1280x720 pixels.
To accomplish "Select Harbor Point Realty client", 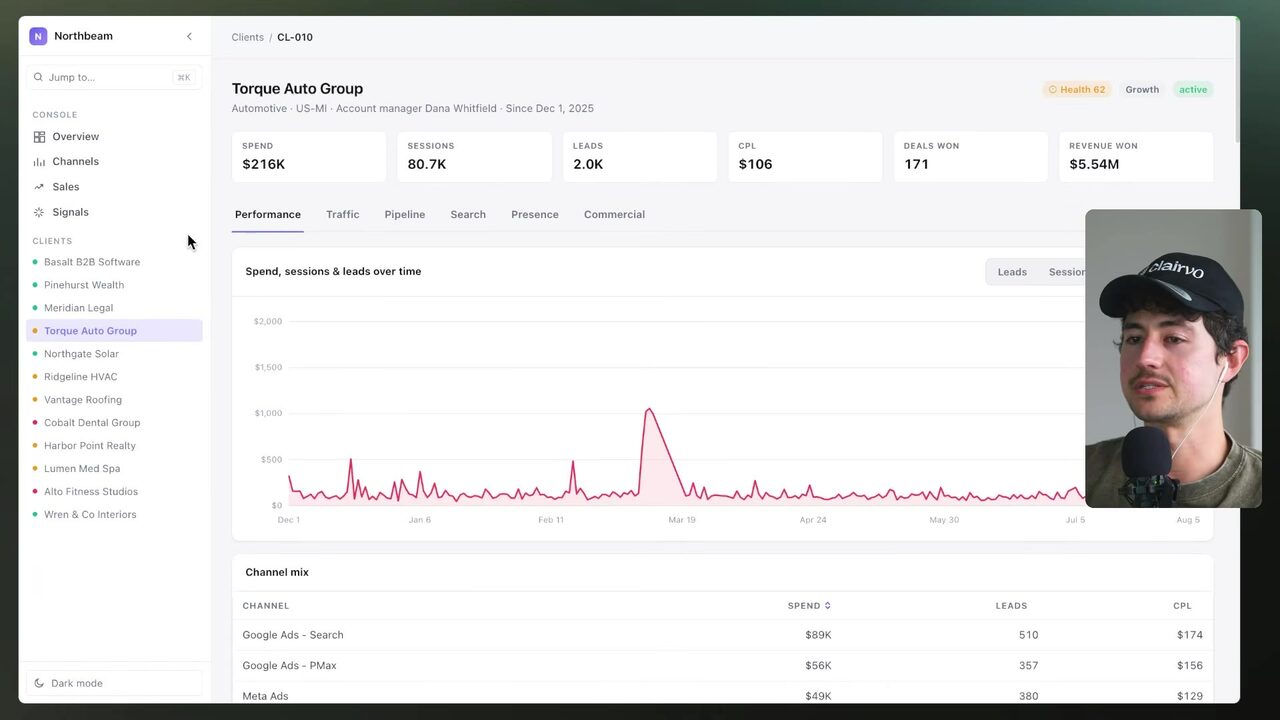I will point(114,446).
